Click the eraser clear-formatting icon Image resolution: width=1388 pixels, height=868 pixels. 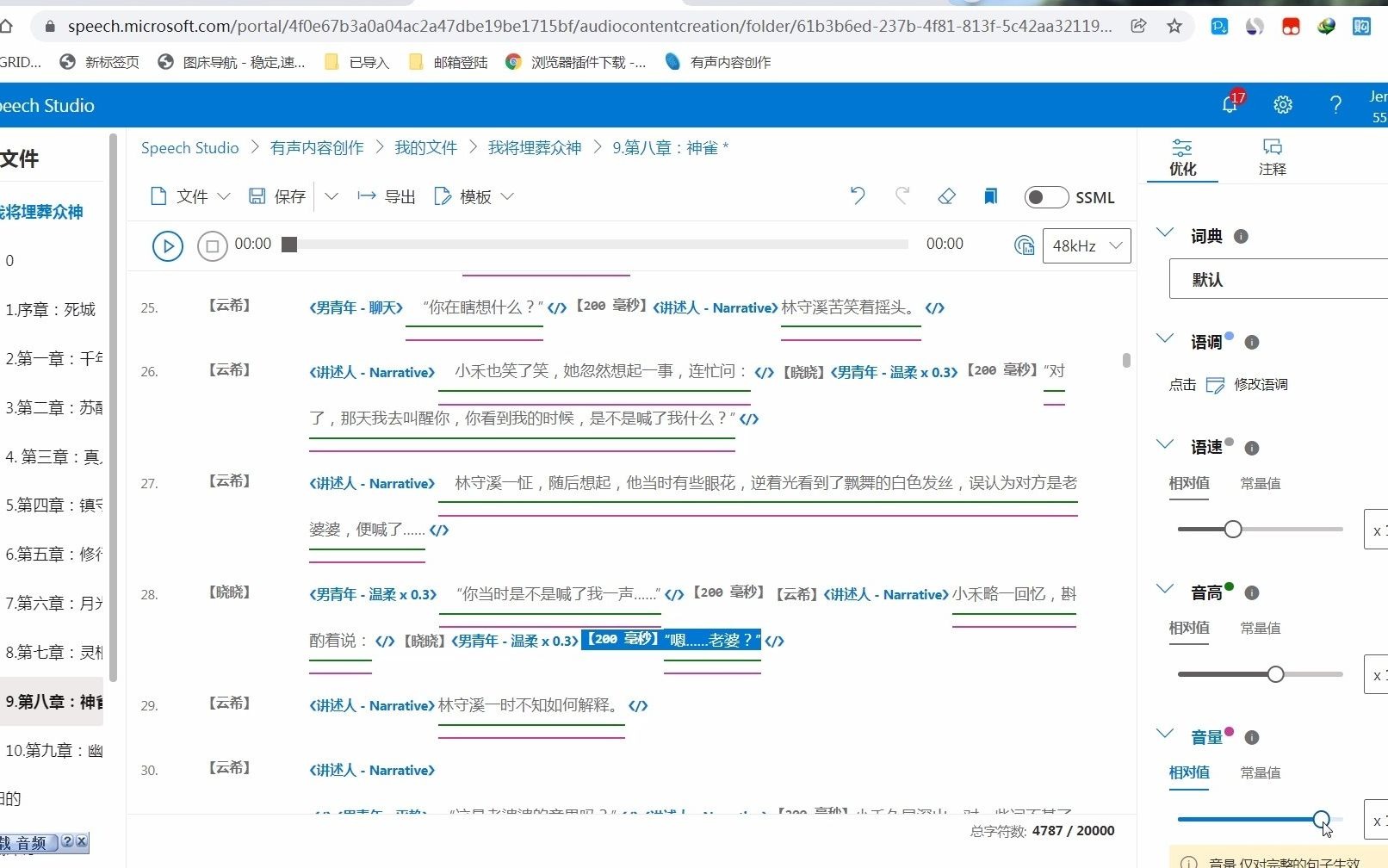(x=946, y=196)
